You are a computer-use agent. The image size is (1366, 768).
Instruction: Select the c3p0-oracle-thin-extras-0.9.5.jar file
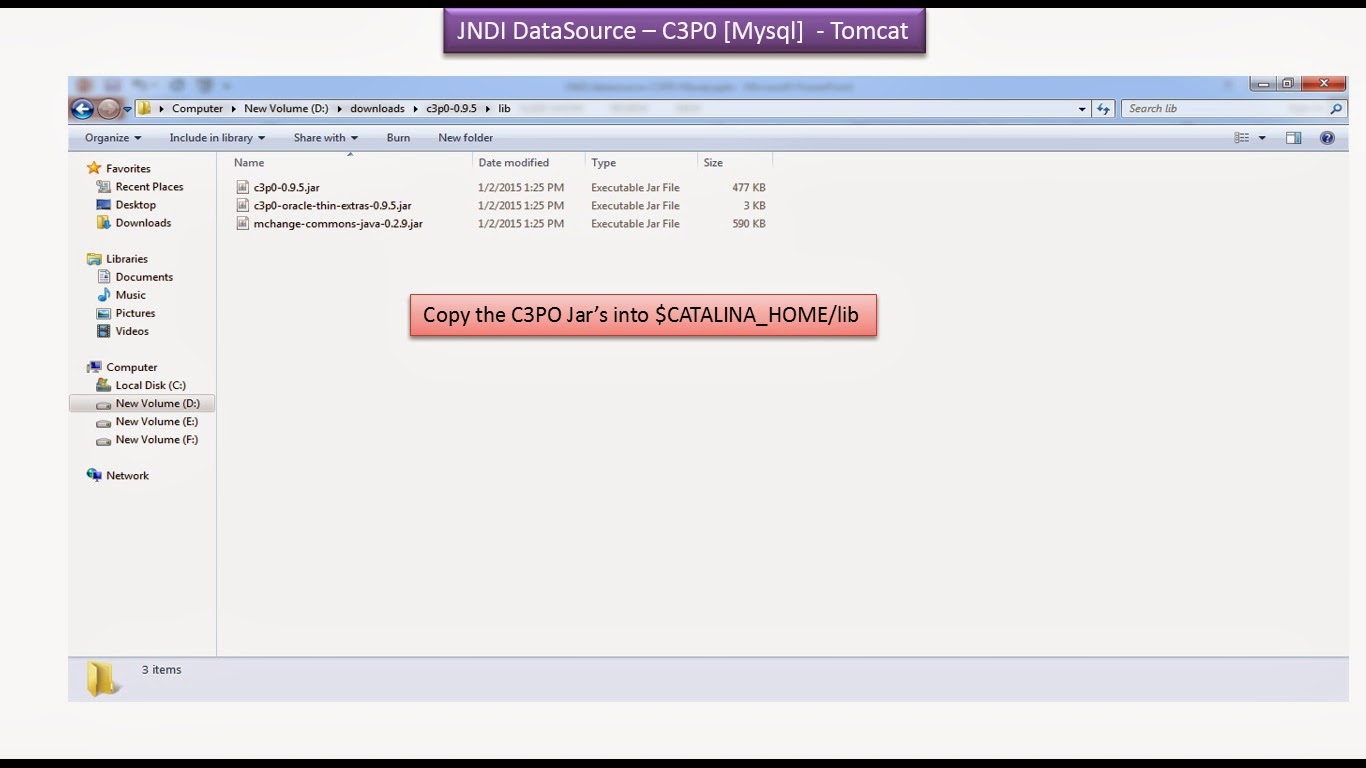pyautogui.click(x=332, y=205)
